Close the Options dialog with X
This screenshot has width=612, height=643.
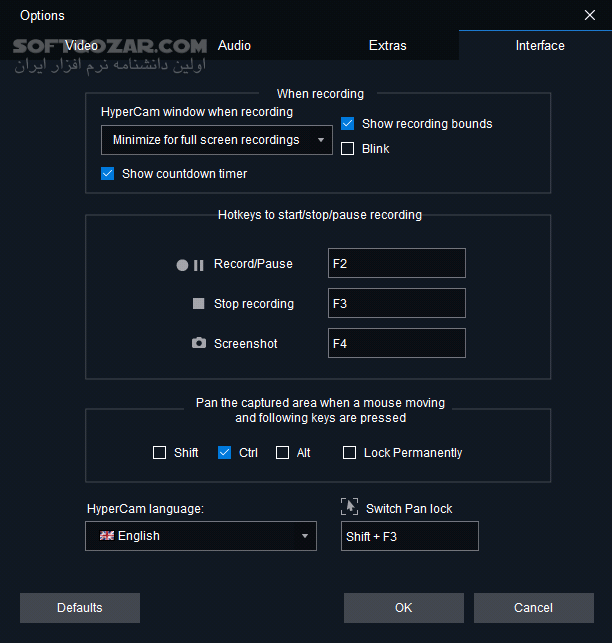[589, 14]
